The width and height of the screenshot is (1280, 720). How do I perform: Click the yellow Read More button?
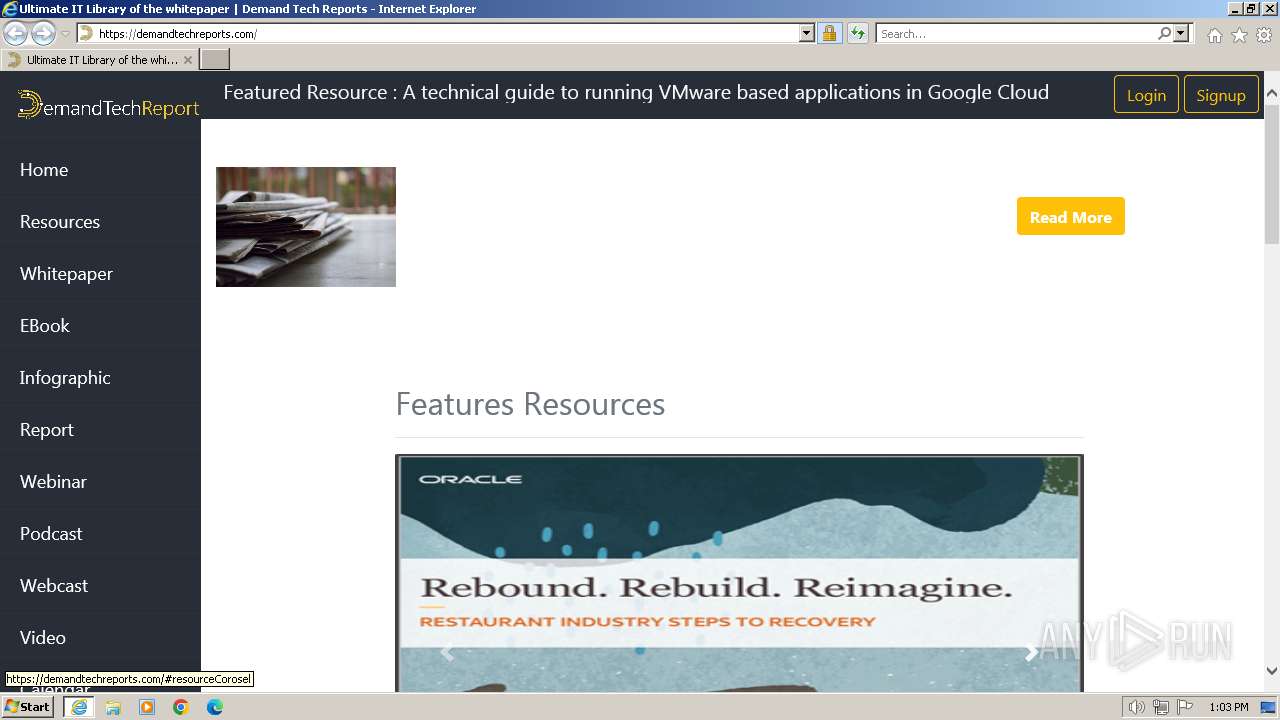click(1070, 217)
